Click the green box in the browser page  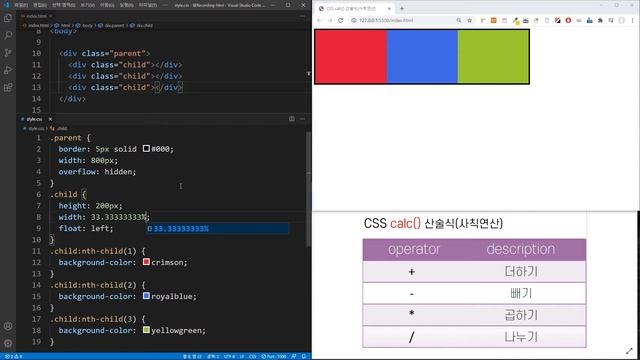[x=493, y=57]
